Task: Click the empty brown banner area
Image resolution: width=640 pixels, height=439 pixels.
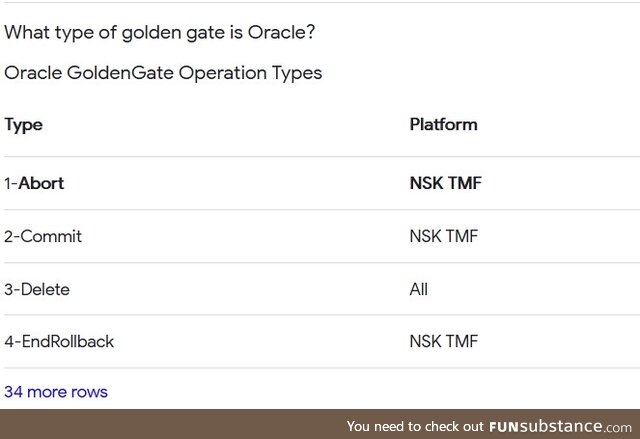Action: [171, 424]
